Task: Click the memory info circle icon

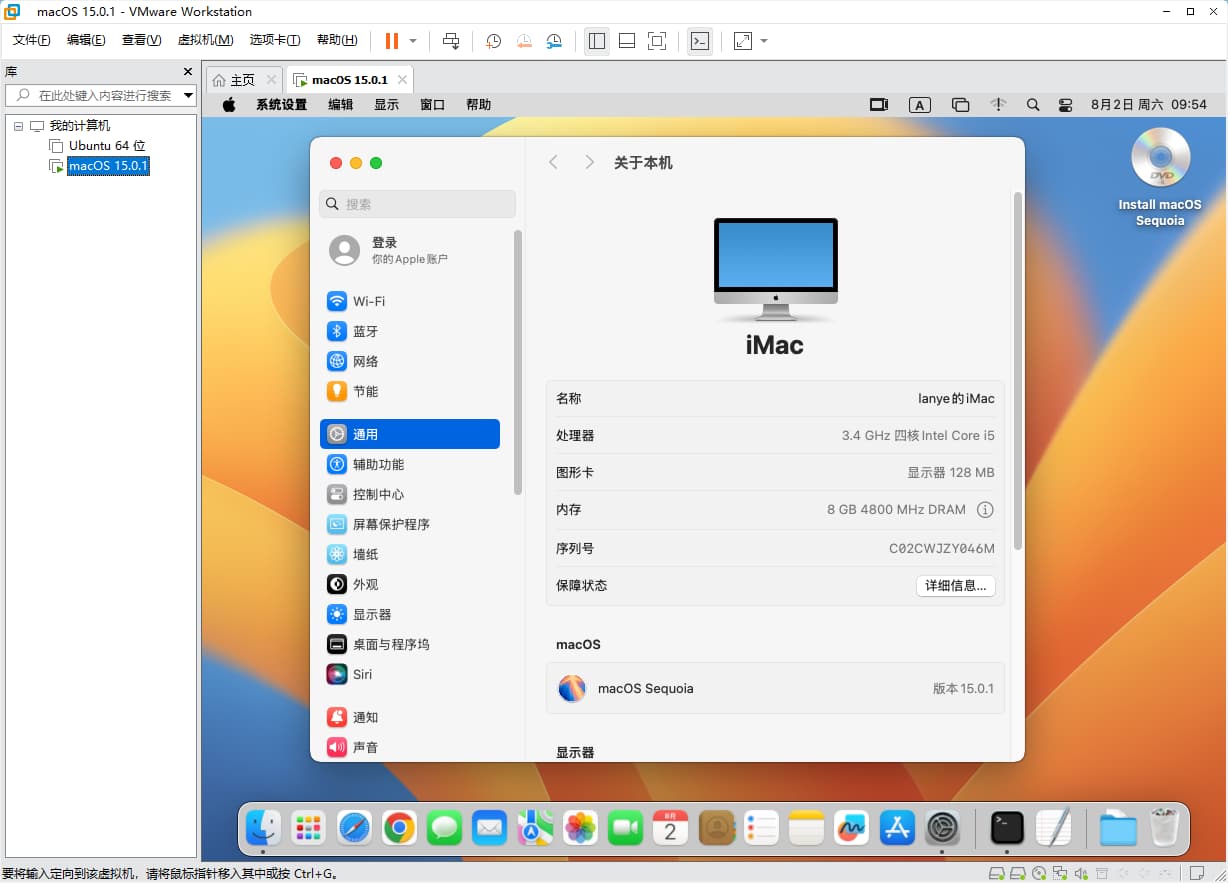Action: 985,510
